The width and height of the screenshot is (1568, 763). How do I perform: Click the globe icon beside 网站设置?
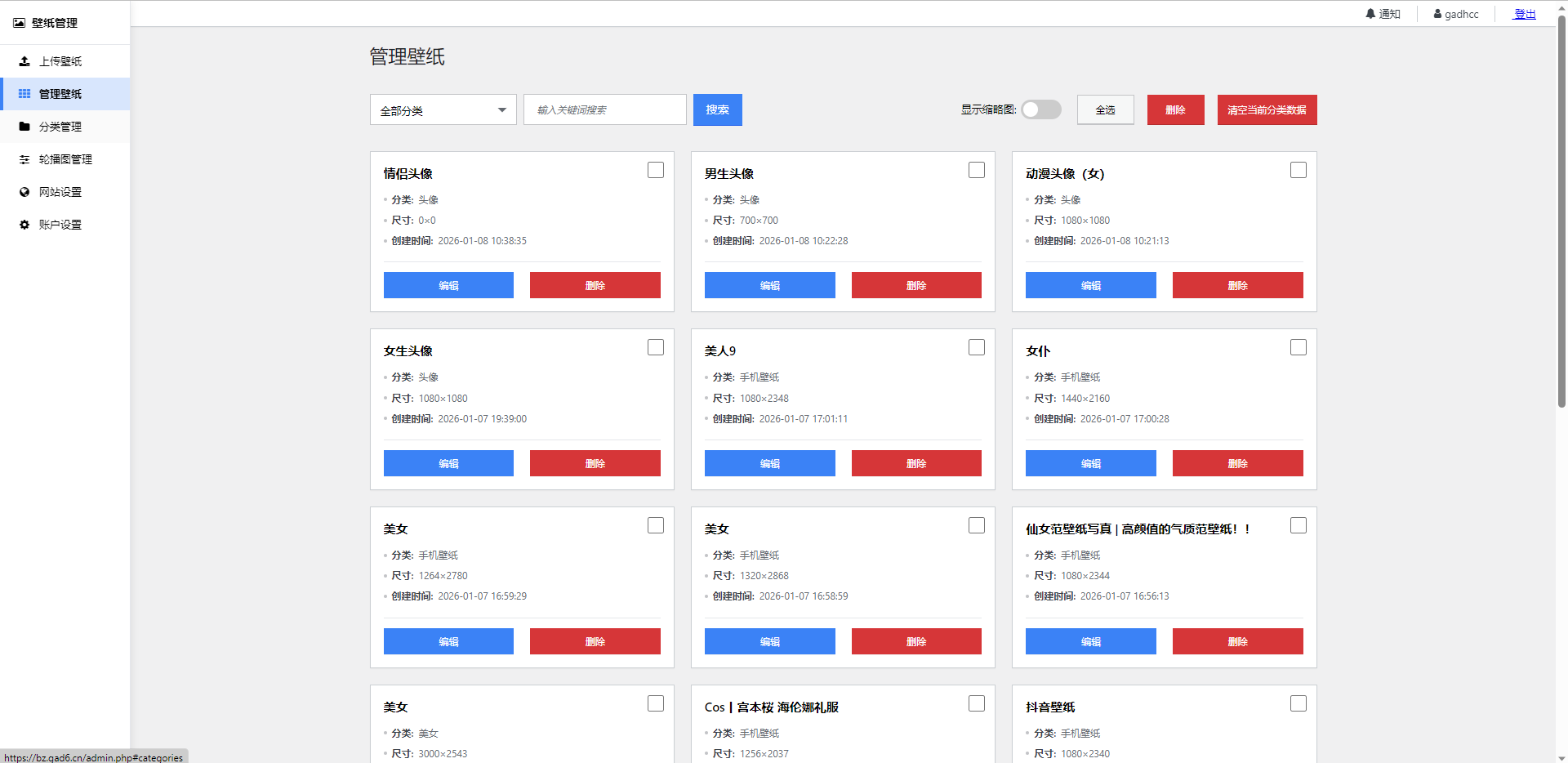[x=24, y=192]
